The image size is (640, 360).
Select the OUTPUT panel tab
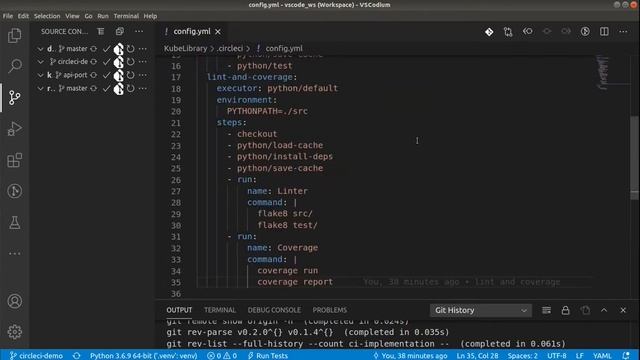[x=179, y=310]
